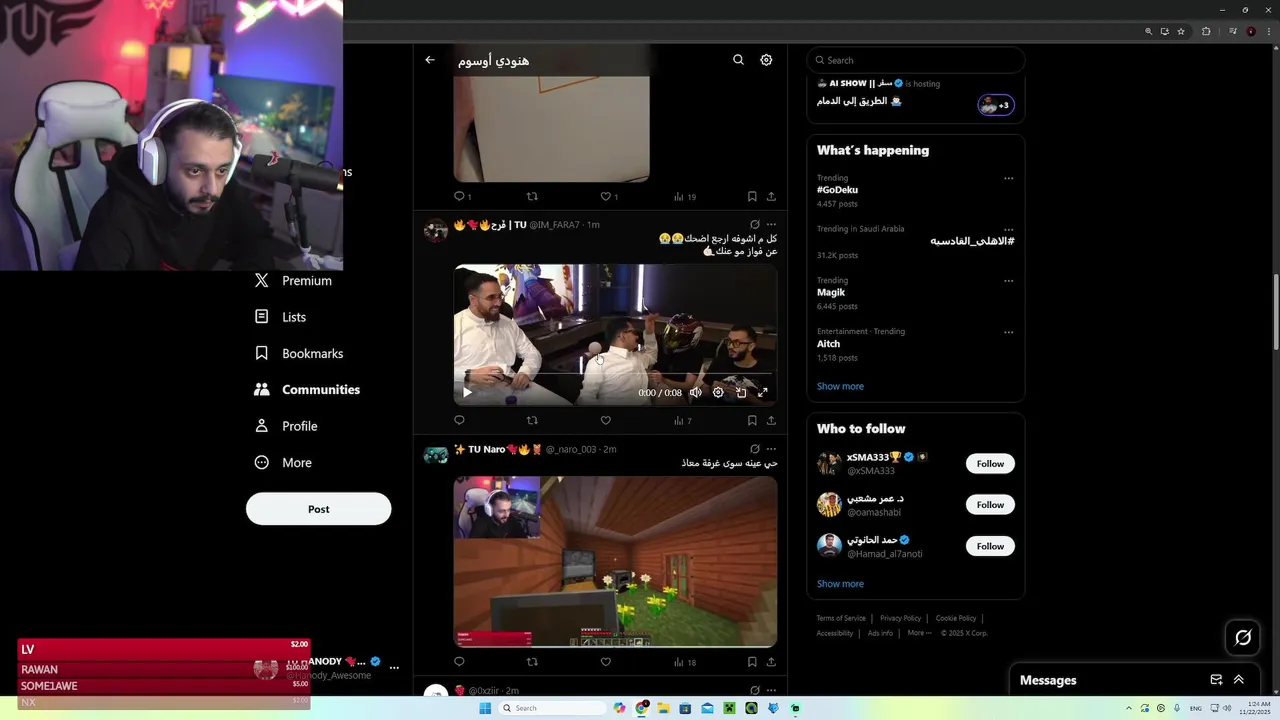The height and width of the screenshot is (720, 1280).
Task: View analytics showing 18 on @_naro_003 post
Action: (x=685, y=662)
